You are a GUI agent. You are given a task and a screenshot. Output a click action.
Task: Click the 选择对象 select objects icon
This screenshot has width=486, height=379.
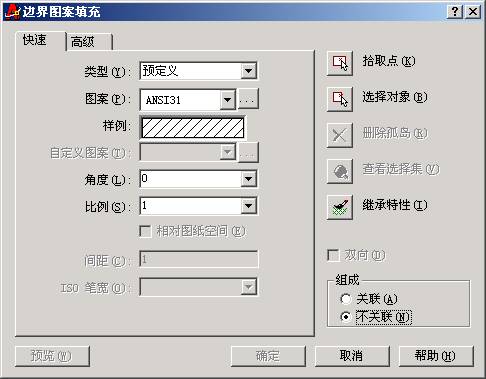click(340, 99)
